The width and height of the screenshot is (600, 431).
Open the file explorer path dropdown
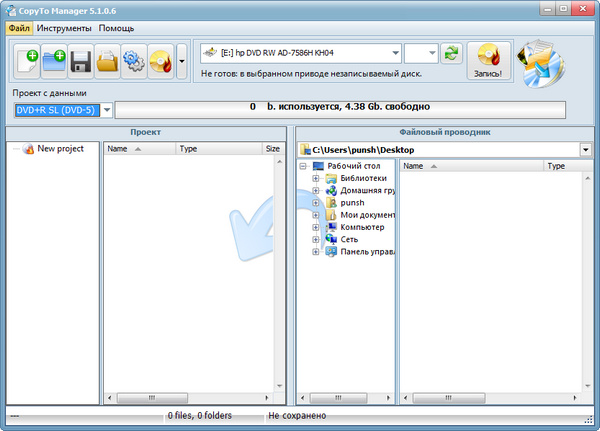(585, 149)
